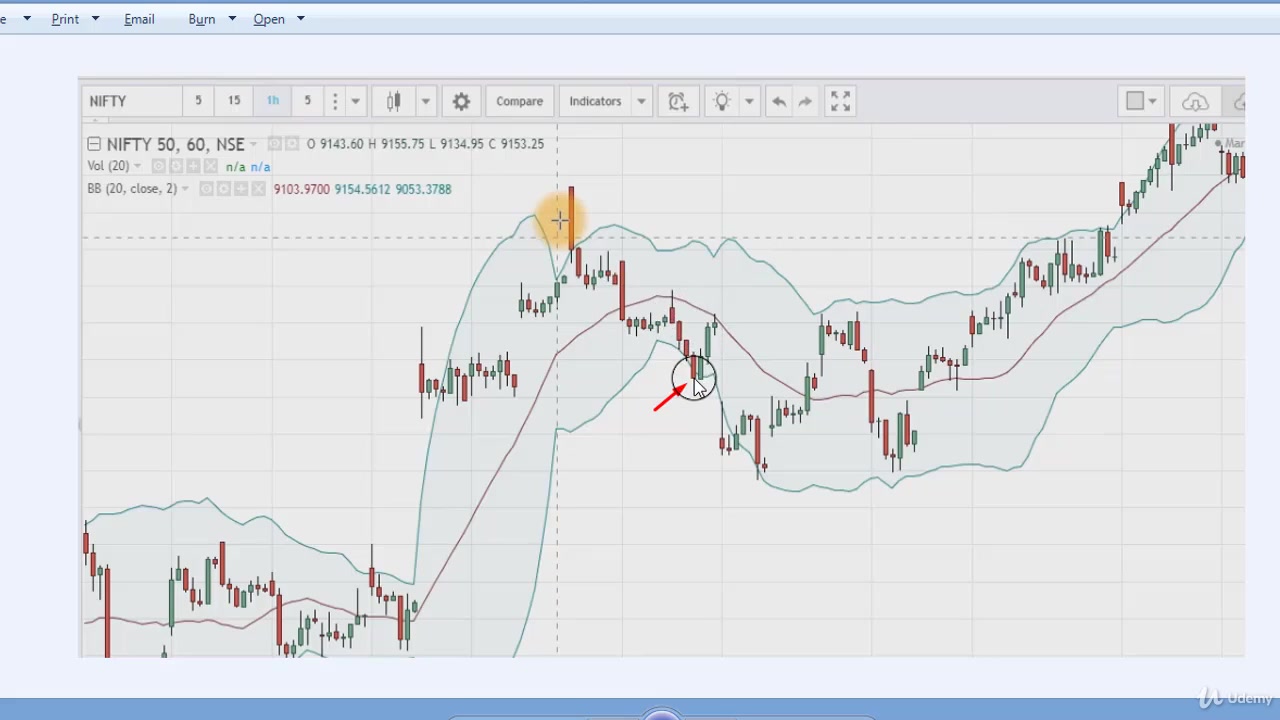Toggle visibility eye of the Vol (20) indicator

pyautogui.click(x=159, y=166)
